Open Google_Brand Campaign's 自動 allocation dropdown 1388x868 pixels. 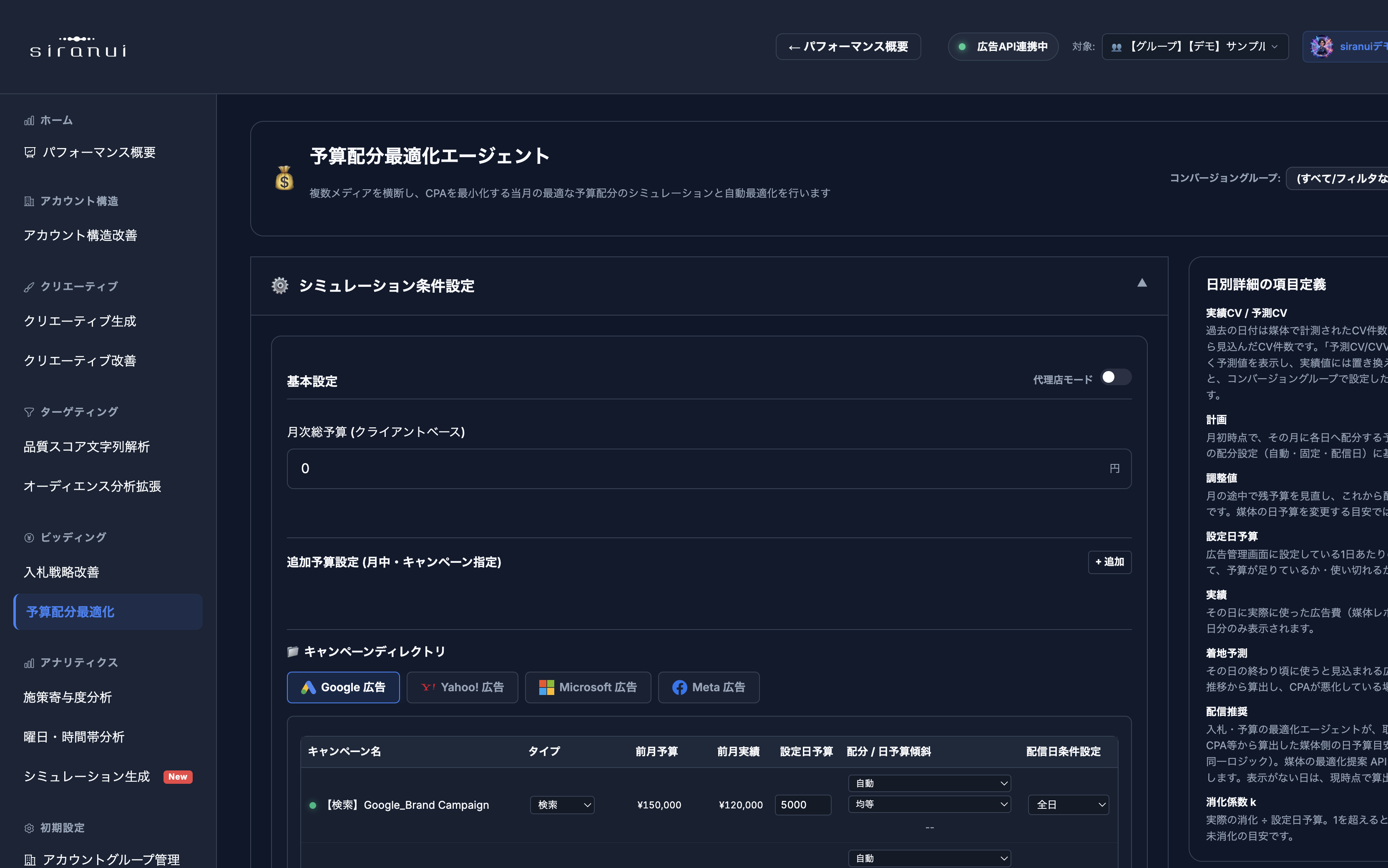(929, 783)
